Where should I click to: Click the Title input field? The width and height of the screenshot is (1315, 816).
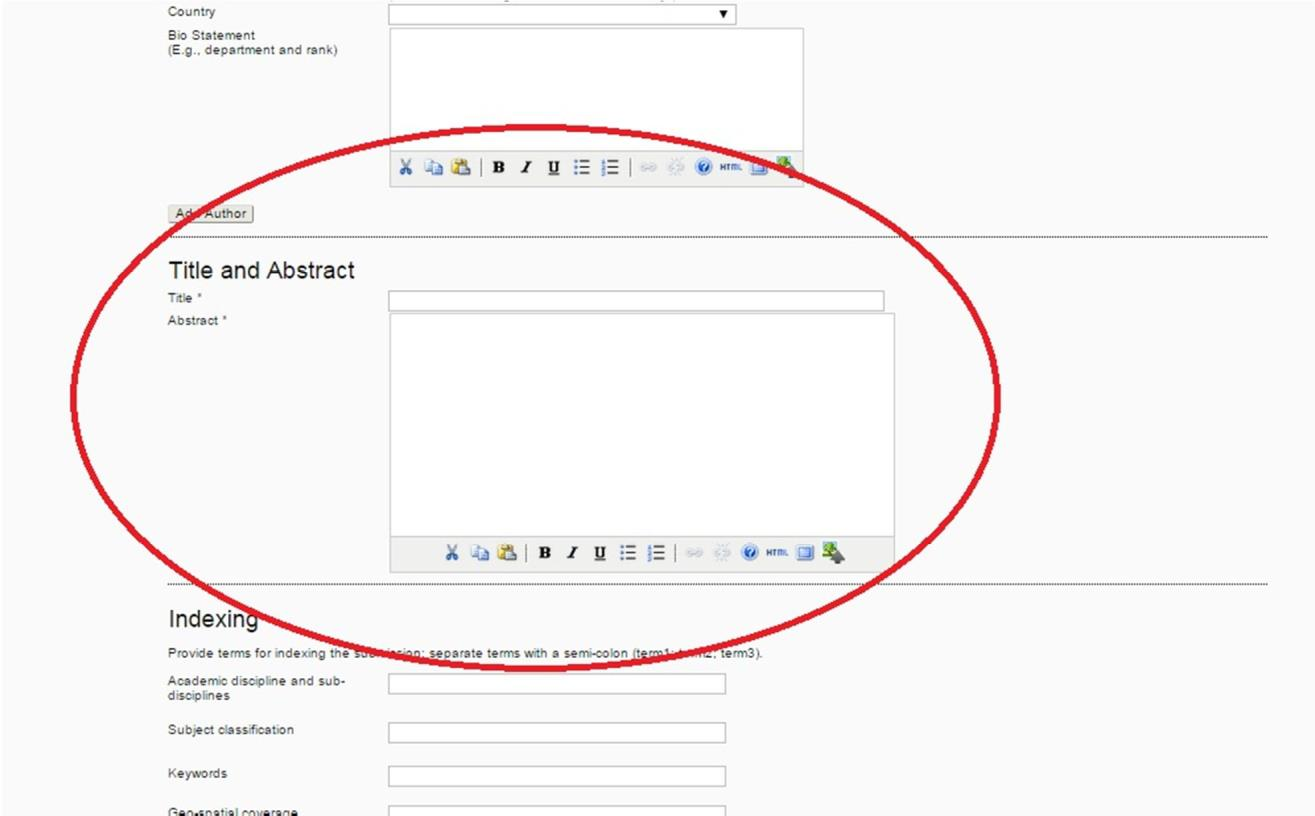(636, 301)
